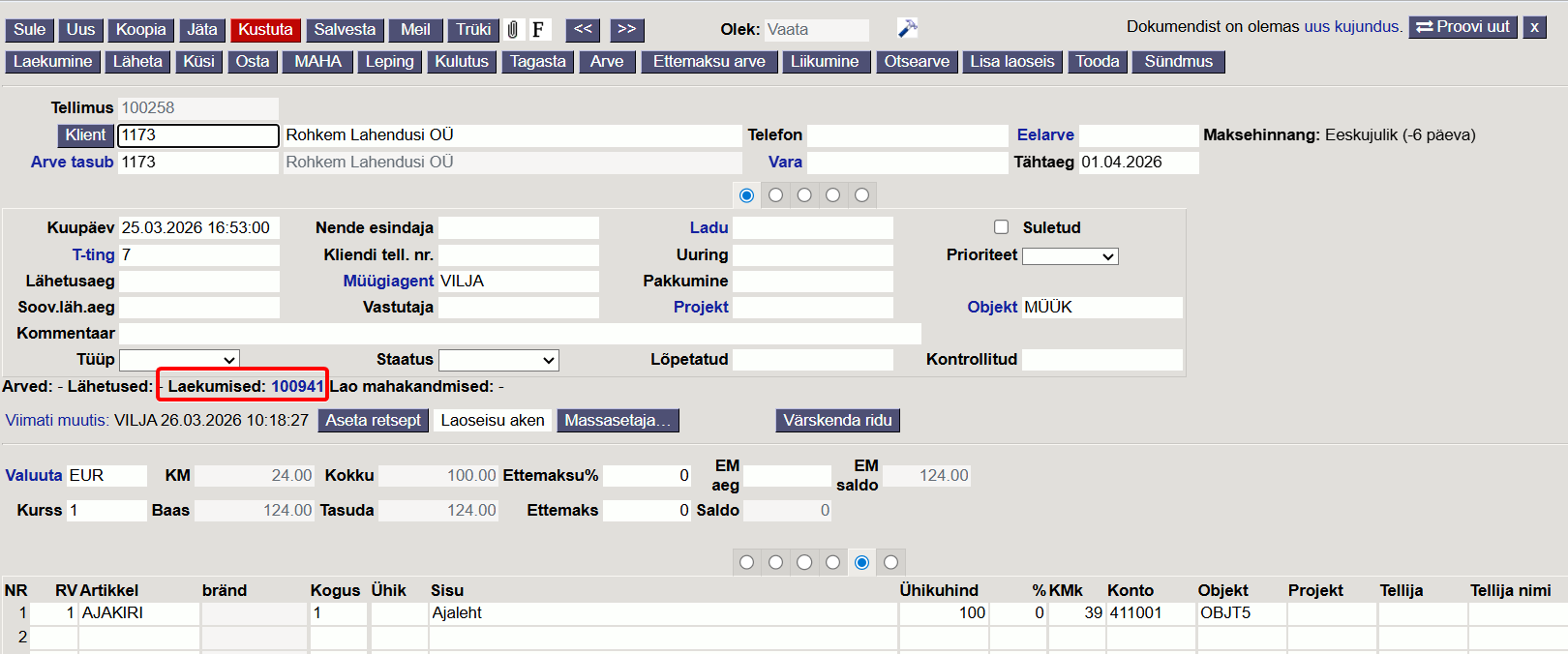The image size is (1568, 654).
Task: Click the Ettemaksu arve menu button
Action: point(709,62)
